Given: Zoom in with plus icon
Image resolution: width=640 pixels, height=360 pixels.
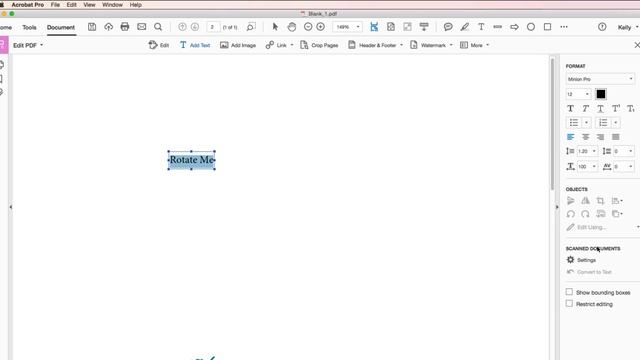Looking at the screenshot, I should point(320,27).
